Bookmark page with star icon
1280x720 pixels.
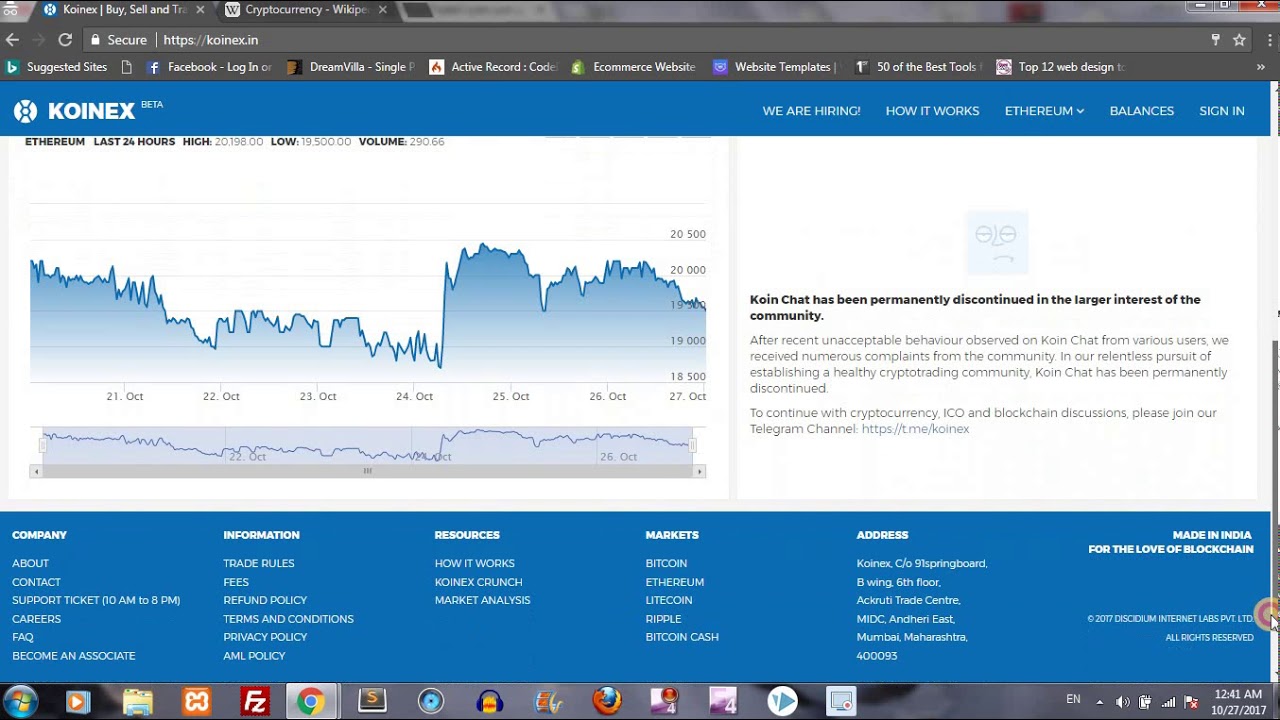tap(1239, 40)
